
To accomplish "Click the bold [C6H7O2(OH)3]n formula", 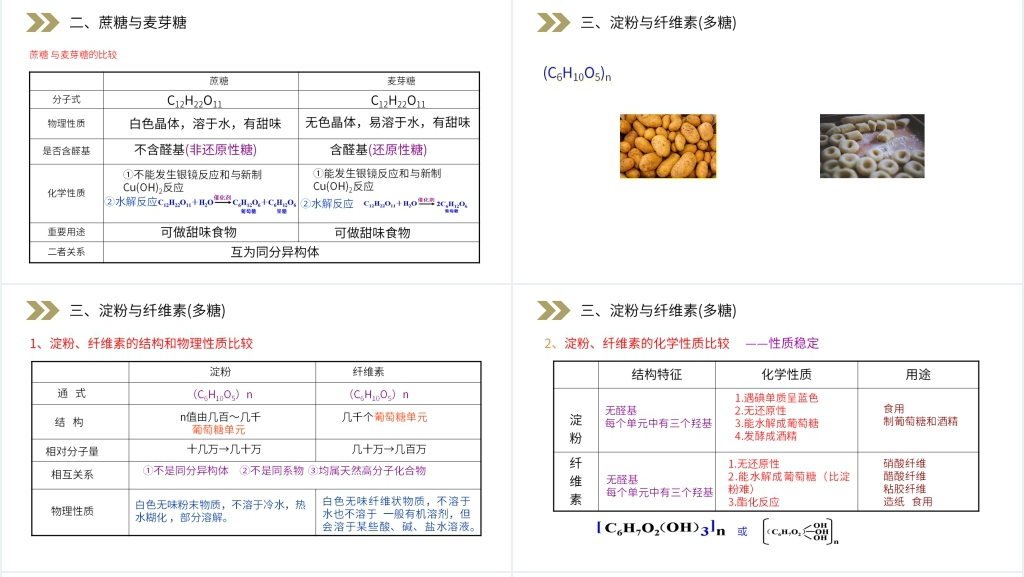I will (x=661, y=529).
